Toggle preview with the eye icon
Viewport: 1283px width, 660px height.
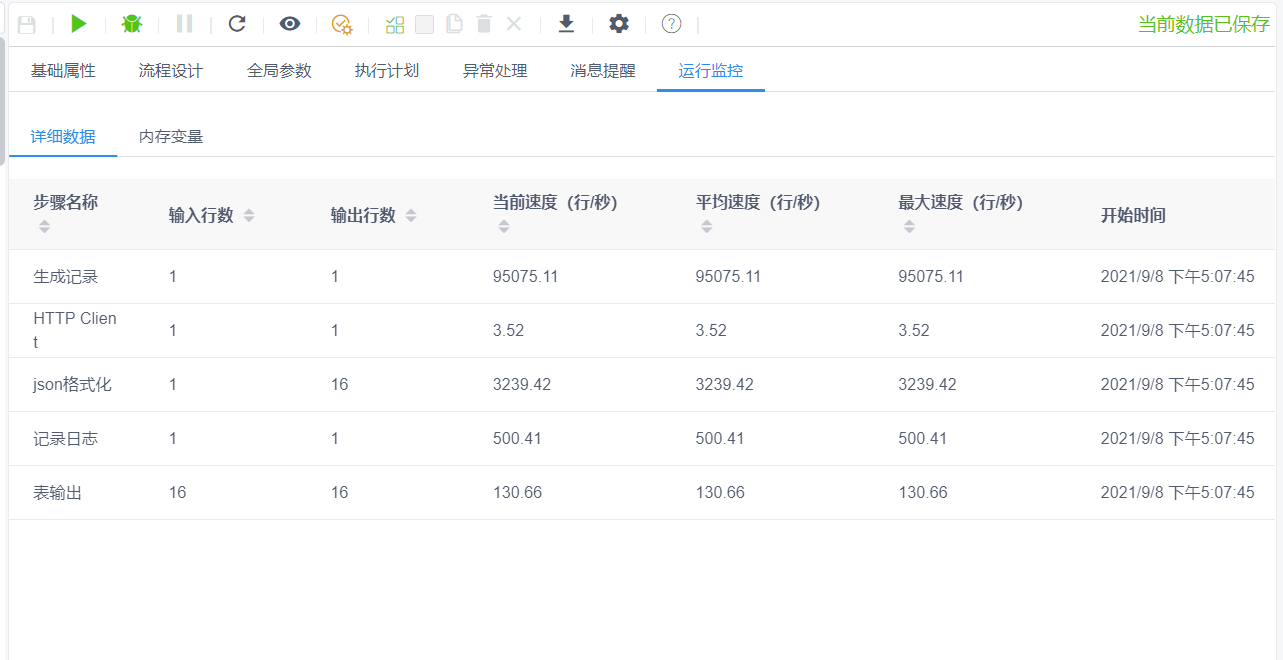tap(290, 24)
